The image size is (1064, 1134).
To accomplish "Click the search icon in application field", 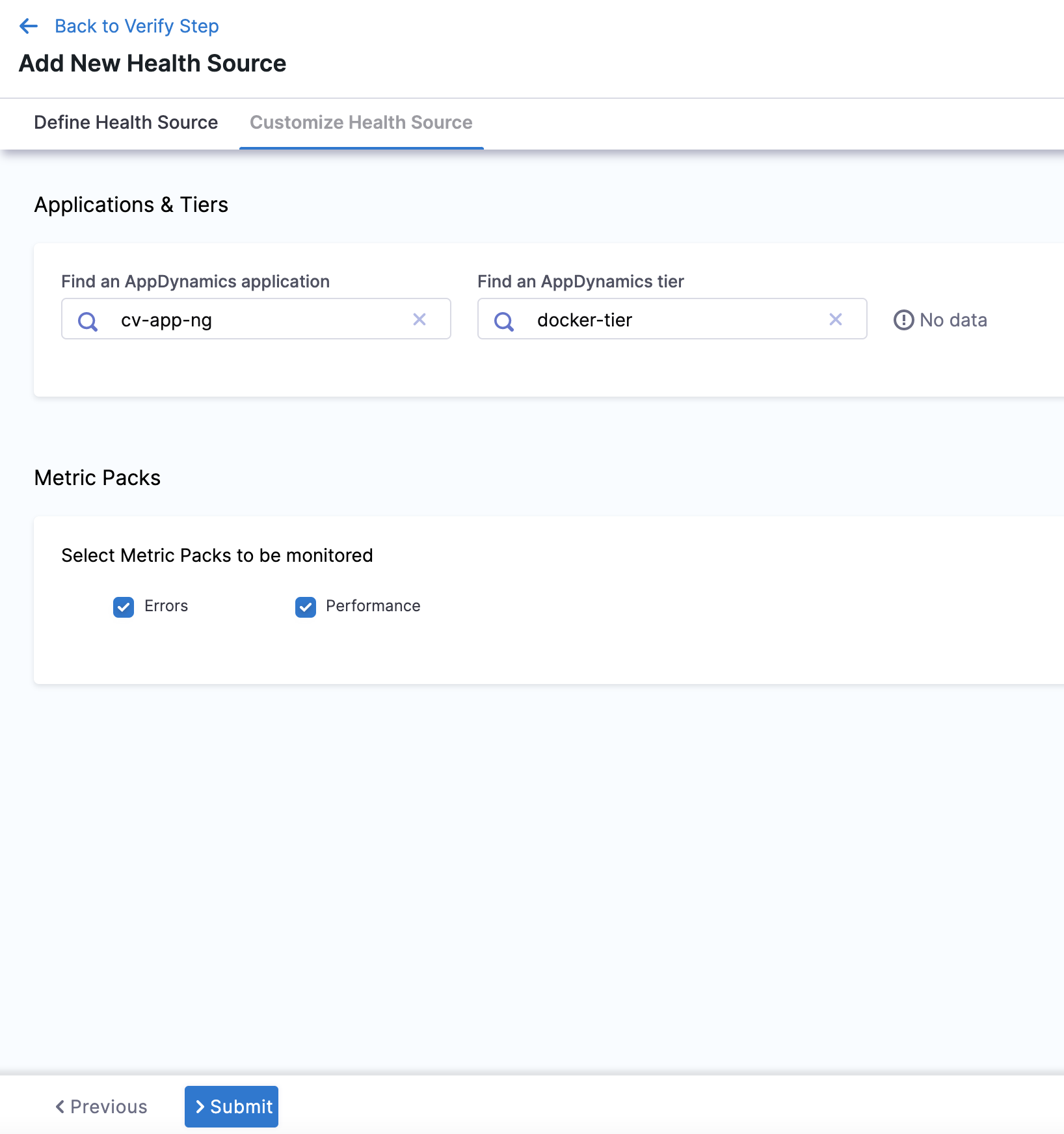I will pyautogui.click(x=88, y=321).
